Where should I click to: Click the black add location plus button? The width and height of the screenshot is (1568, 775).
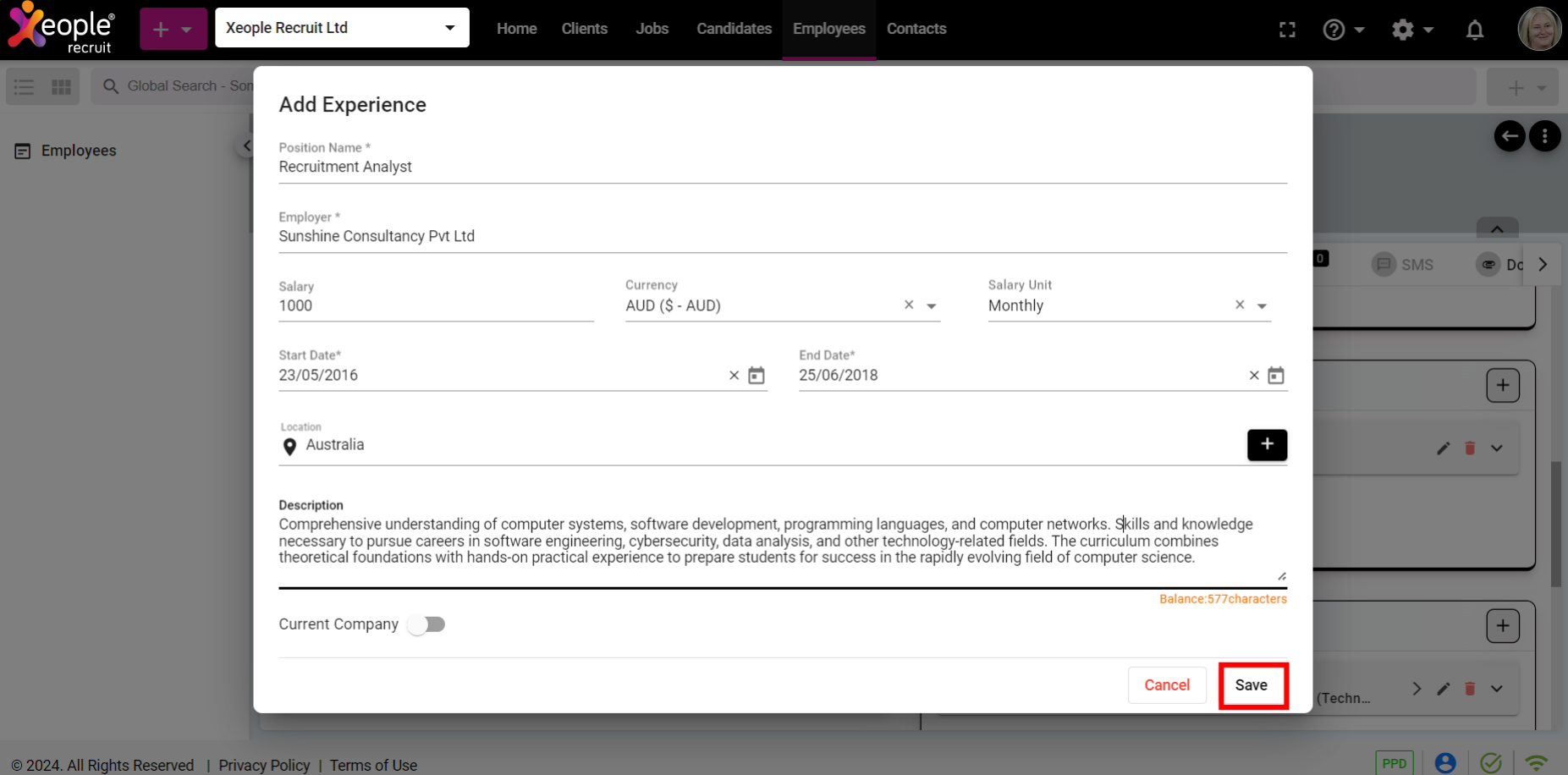1267,445
